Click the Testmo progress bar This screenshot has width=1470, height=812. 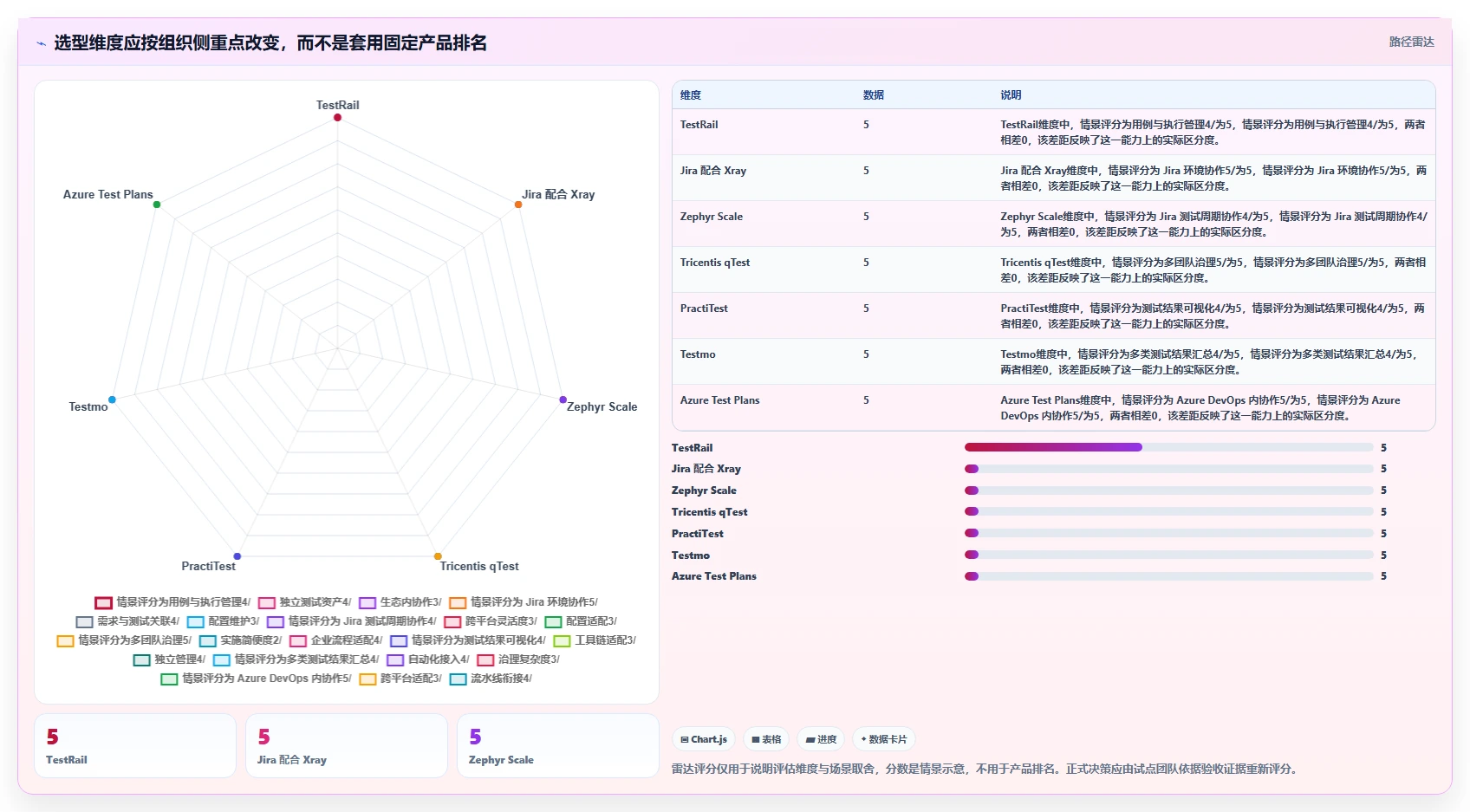(x=1168, y=555)
